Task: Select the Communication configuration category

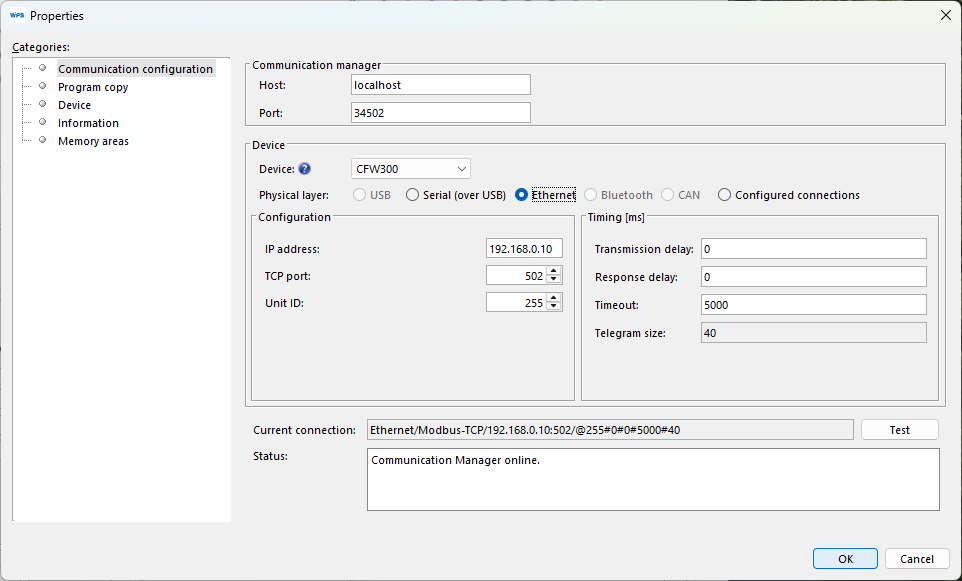Action: (x=135, y=68)
